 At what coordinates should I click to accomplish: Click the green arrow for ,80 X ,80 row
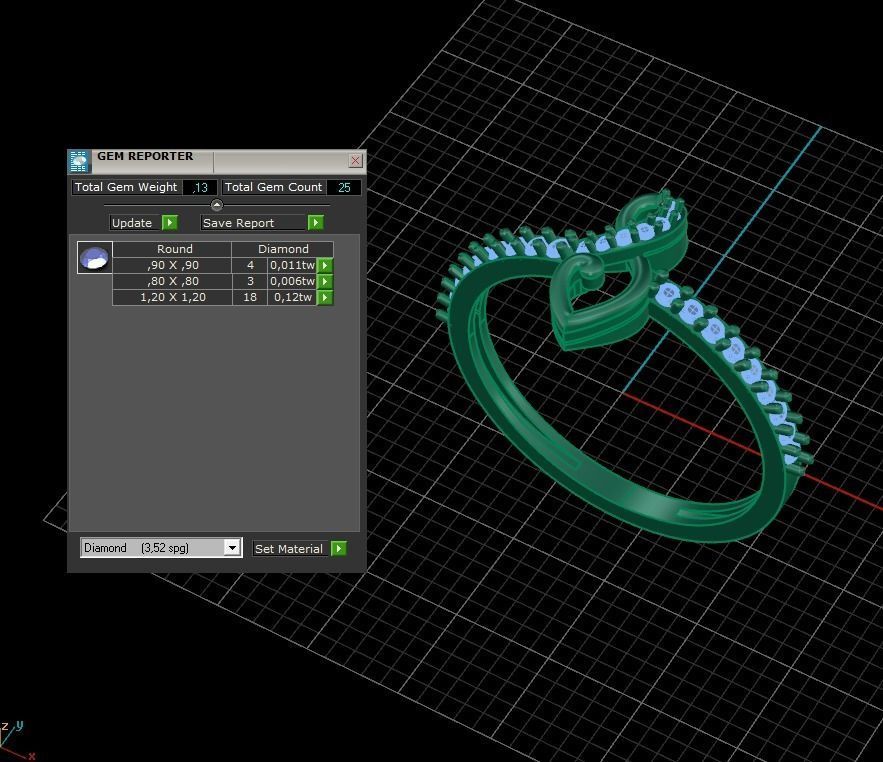(x=325, y=281)
